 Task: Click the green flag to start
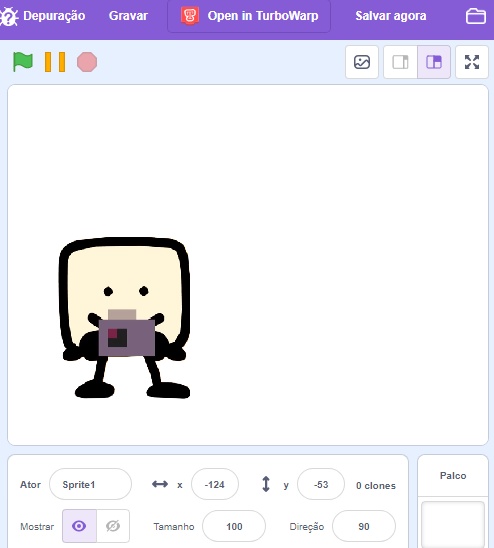click(23, 62)
